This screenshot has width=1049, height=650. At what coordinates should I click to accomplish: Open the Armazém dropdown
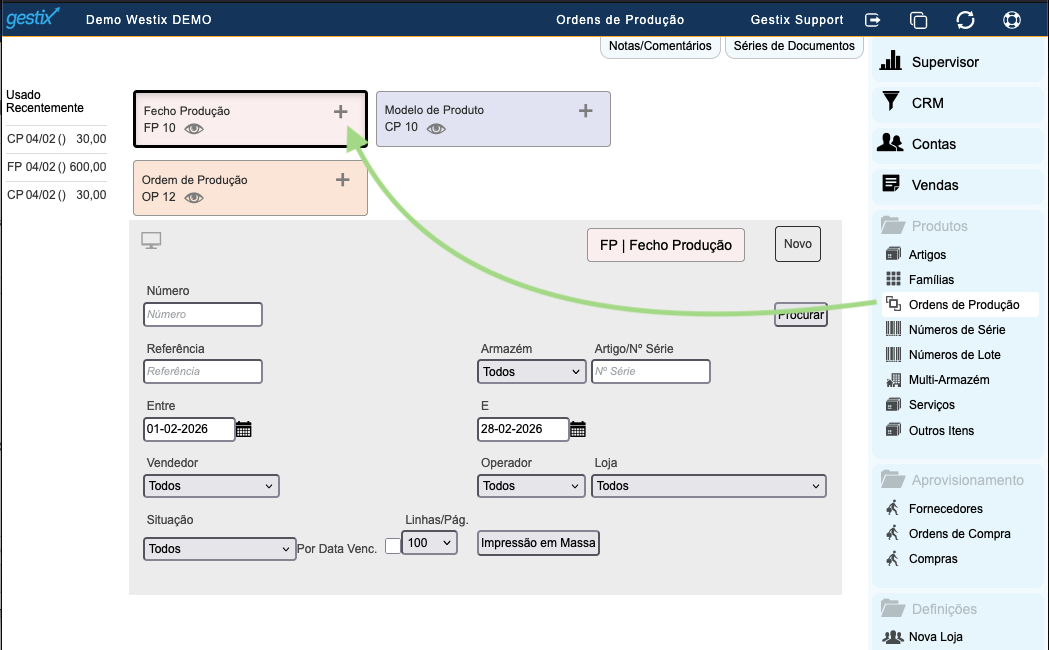coord(531,372)
